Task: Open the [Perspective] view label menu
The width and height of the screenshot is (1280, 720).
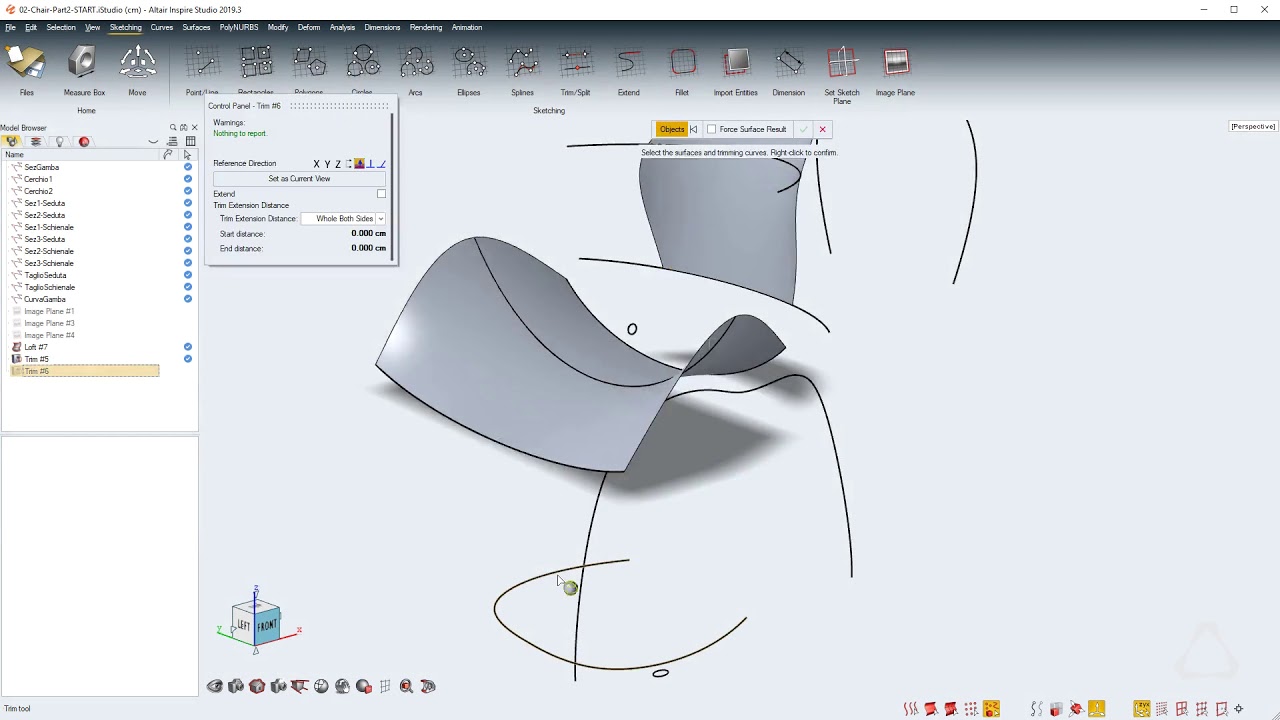Action: pos(1253,126)
